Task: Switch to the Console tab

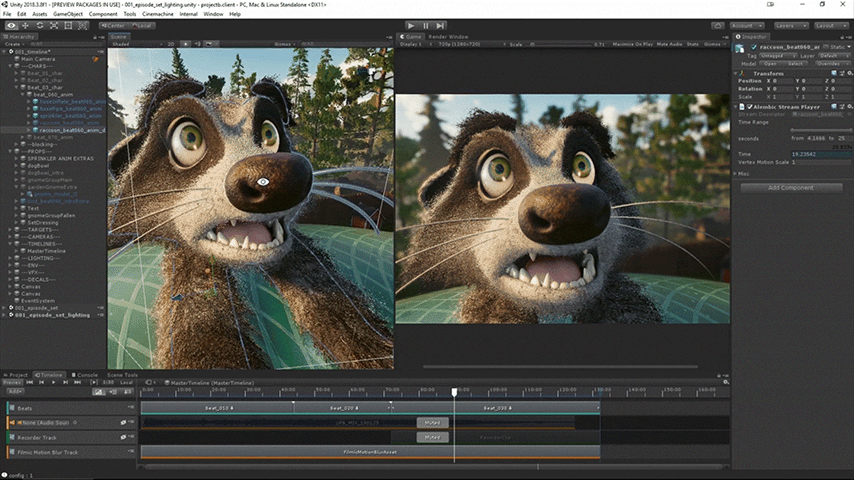Action: coord(84,375)
